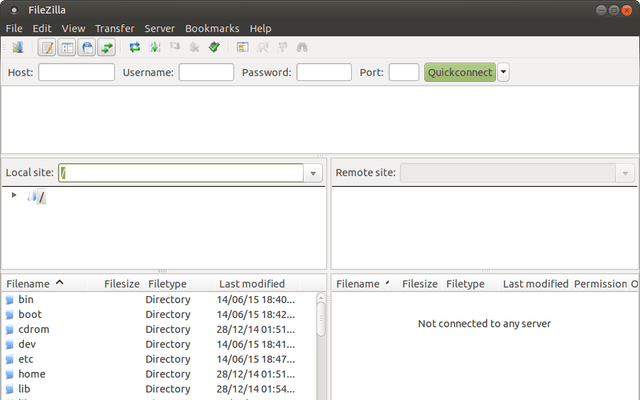Click the folder icon beside etc
640x400 pixels.
10,360
